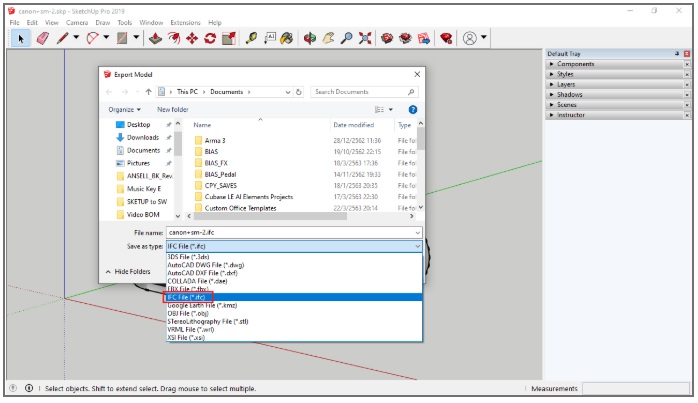Screen dimensions: 698x403
Task: Click the Send to LayOut icon
Action: [x=424, y=39]
